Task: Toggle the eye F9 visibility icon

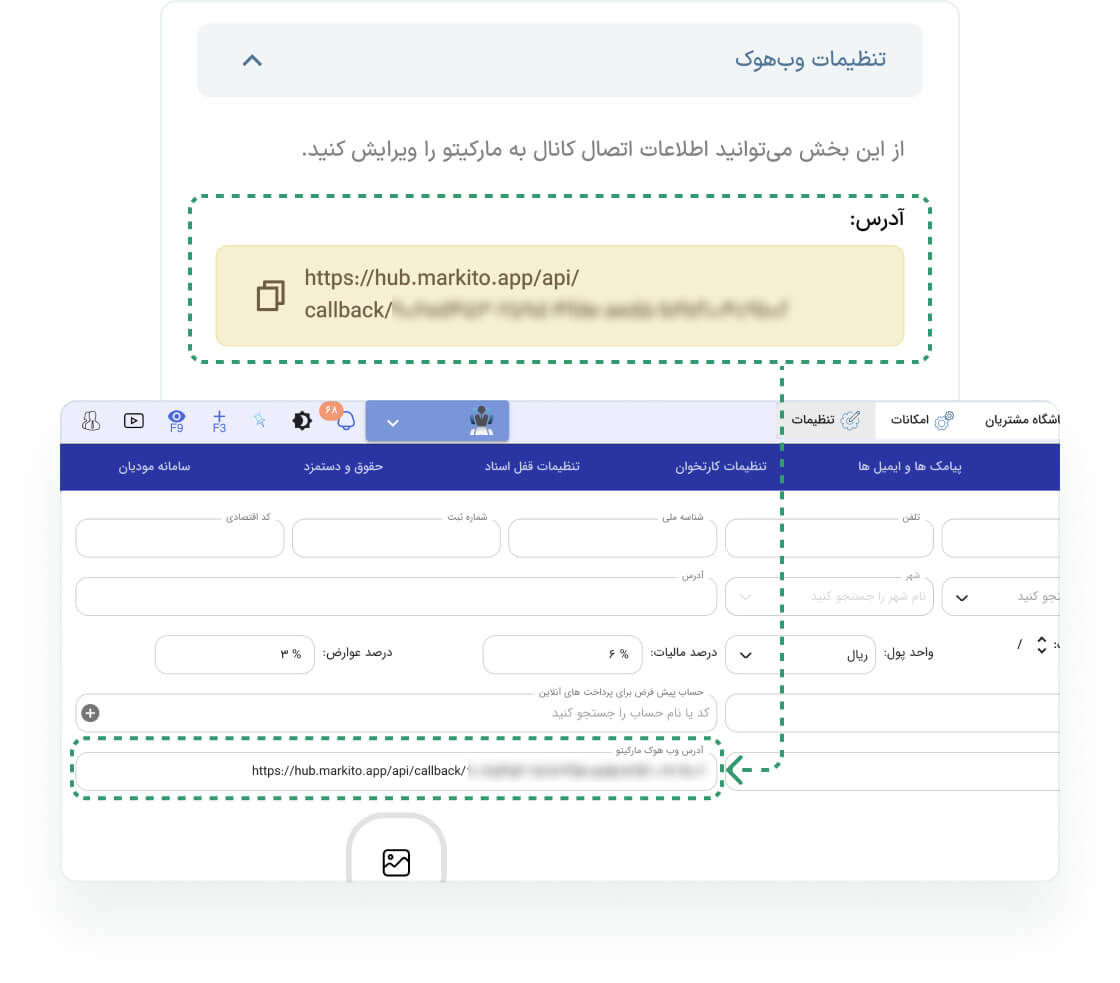Action: (x=177, y=420)
